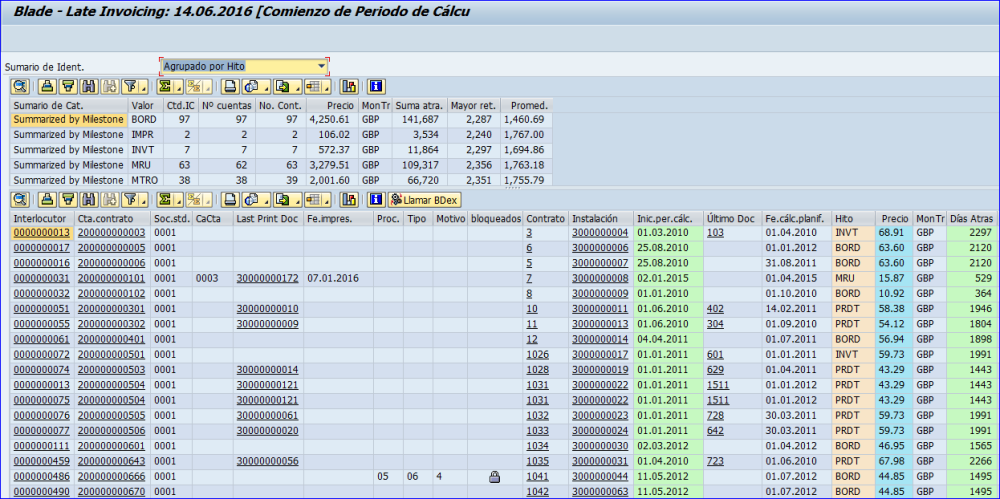Image resolution: width=1000 pixels, height=499 pixels.
Task: Expand filter options arrow in summary toolbar
Action: [x=145, y=87]
